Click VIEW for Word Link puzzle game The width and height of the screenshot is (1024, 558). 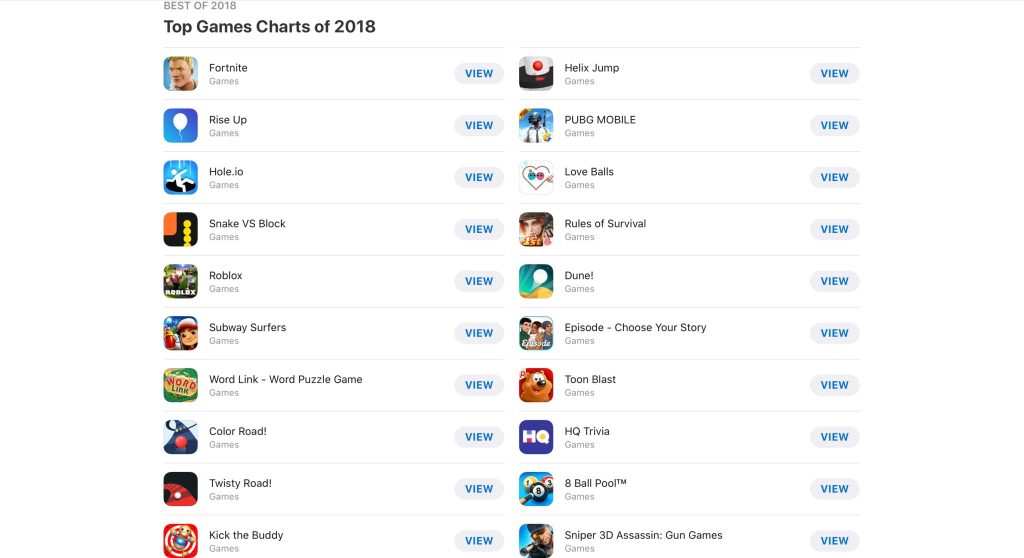coord(479,385)
